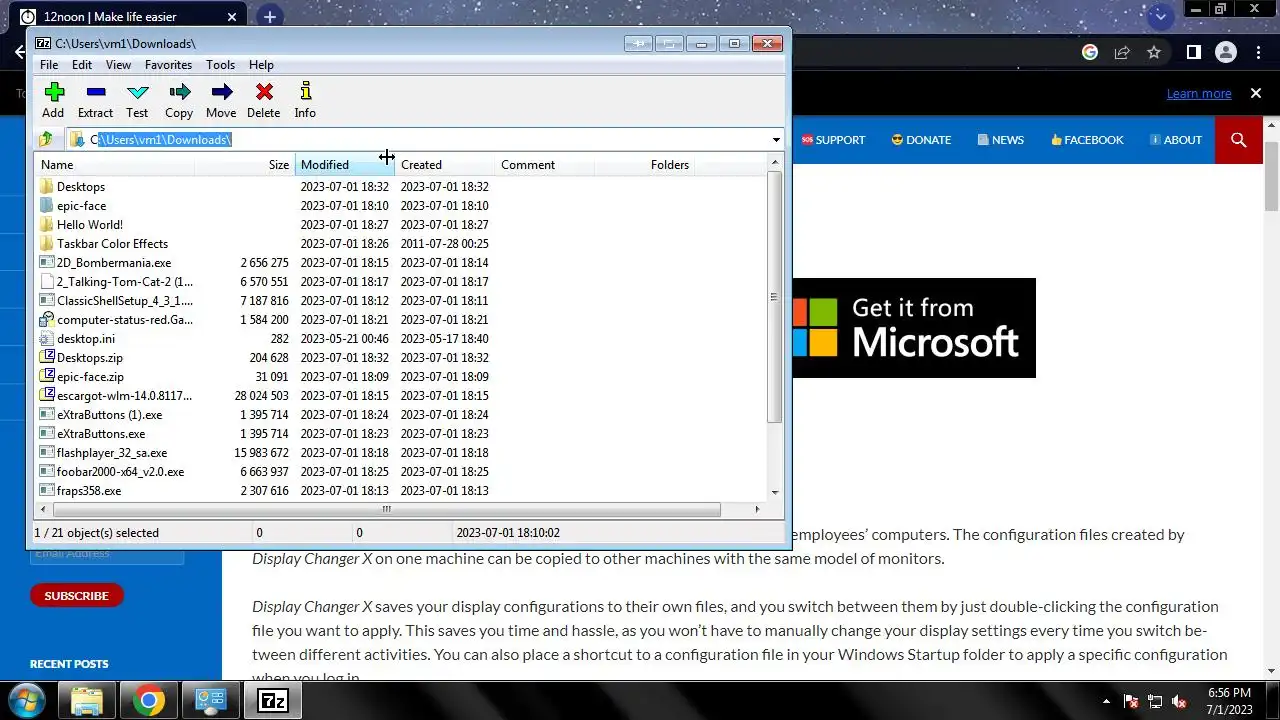Click the Extract toolbar icon
Screen dimensions: 1280x720
coord(96,92)
